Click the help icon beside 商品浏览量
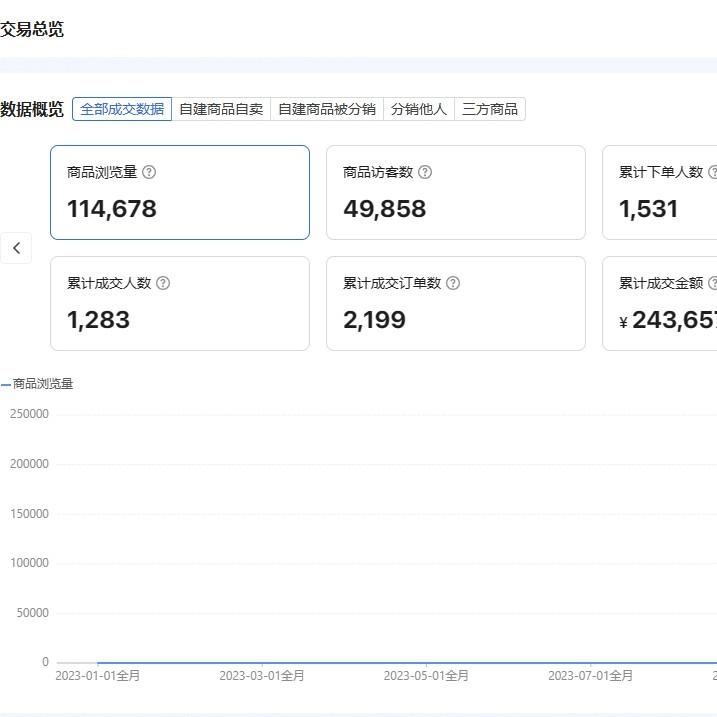The image size is (717, 717). pos(149,172)
